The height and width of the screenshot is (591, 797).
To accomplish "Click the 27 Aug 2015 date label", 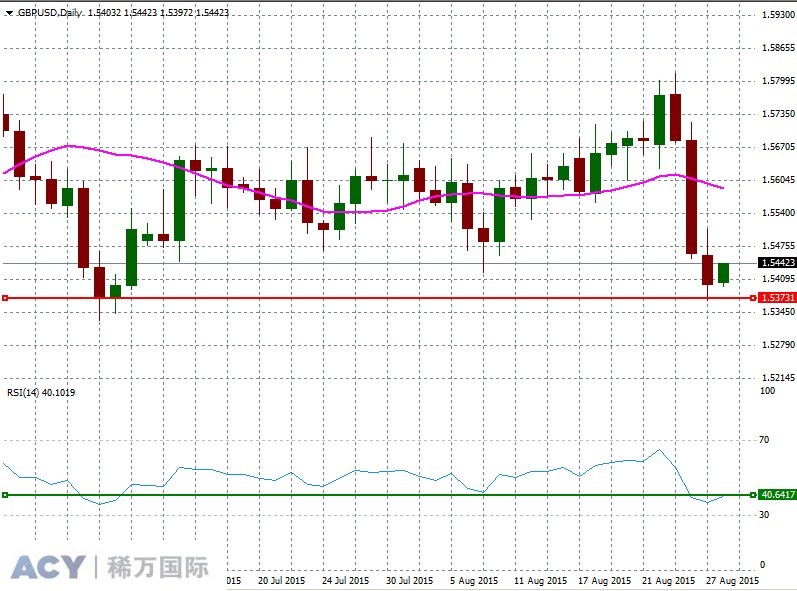I will (732, 580).
